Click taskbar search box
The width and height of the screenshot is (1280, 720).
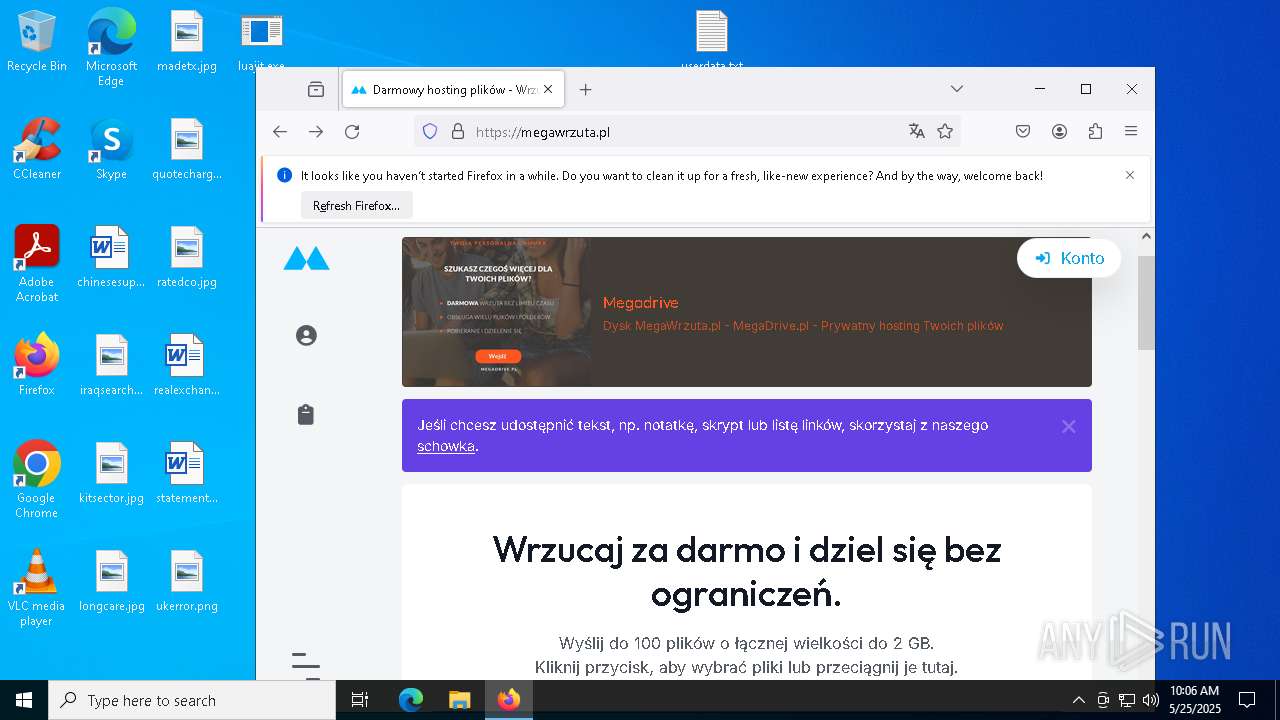point(192,700)
